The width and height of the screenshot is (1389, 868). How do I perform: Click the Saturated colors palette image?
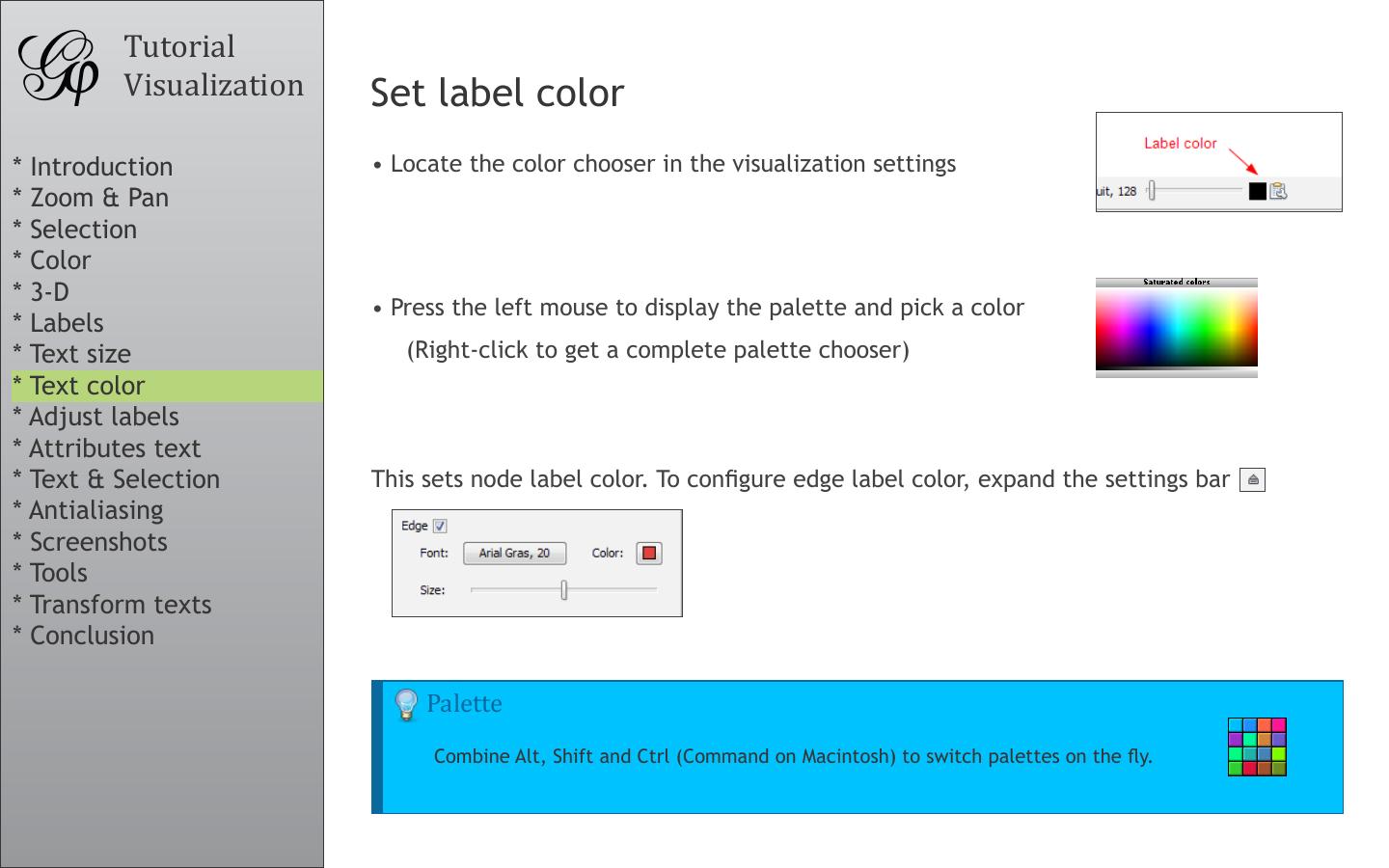pyautogui.click(x=1176, y=328)
